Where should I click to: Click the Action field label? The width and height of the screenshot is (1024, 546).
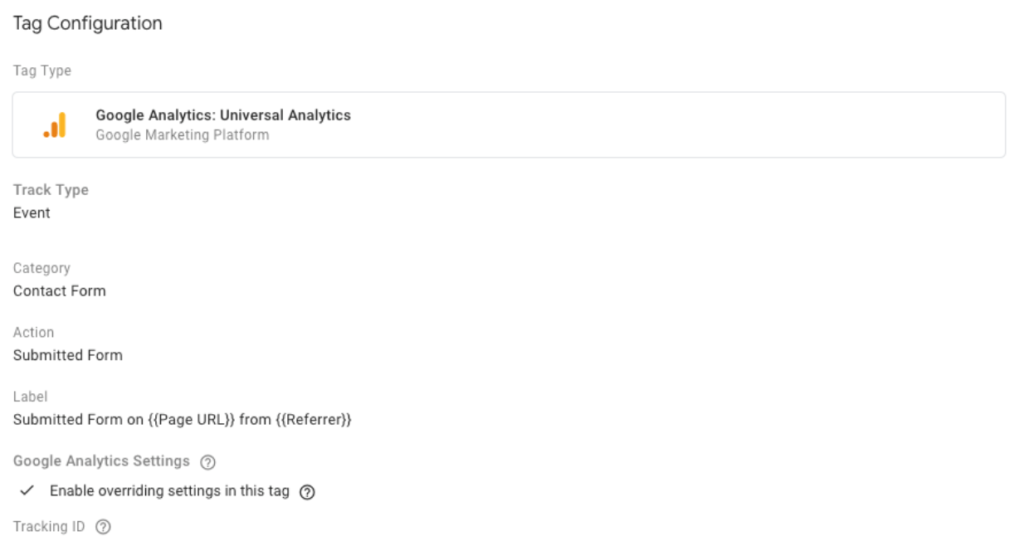(x=33, y=332)
